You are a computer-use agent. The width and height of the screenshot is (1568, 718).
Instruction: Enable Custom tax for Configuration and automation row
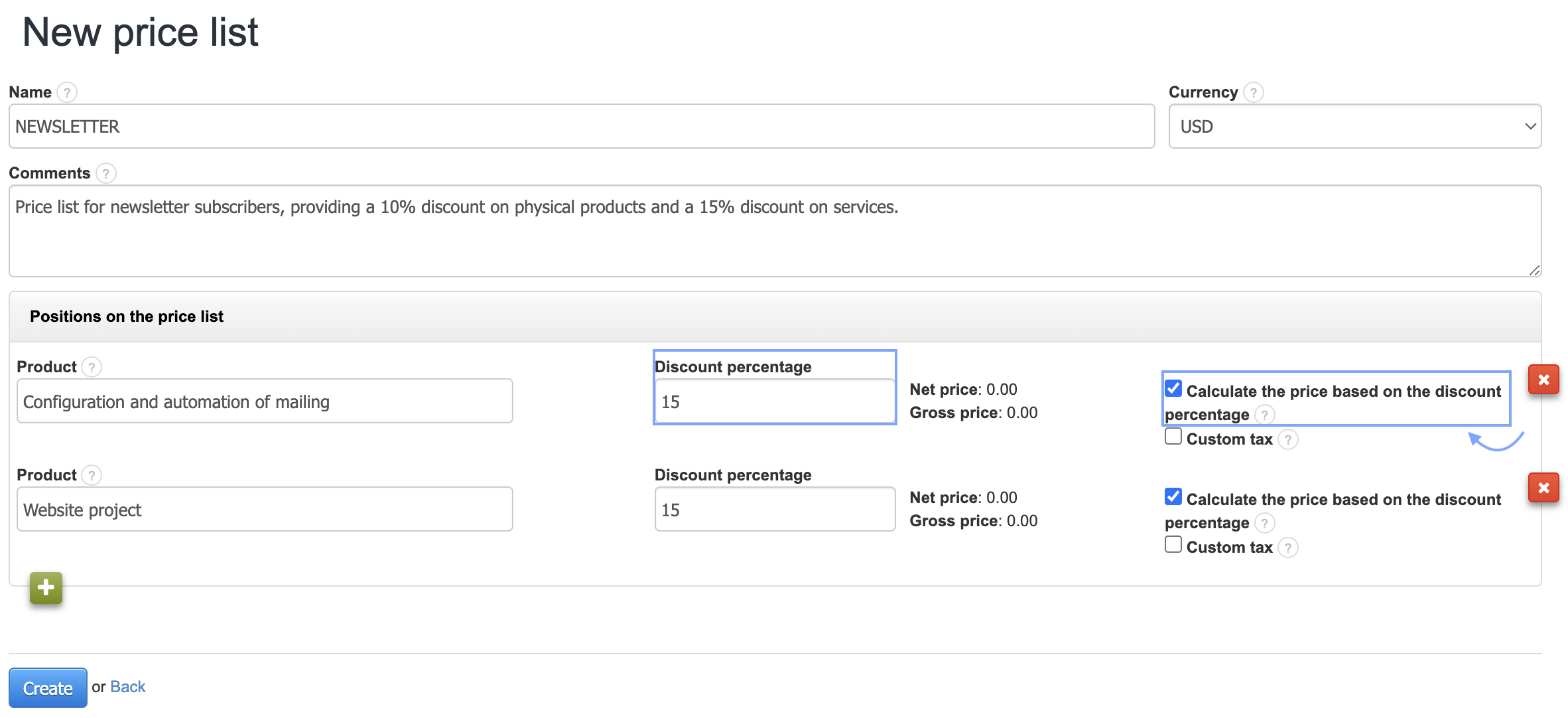coord(1173,437)
